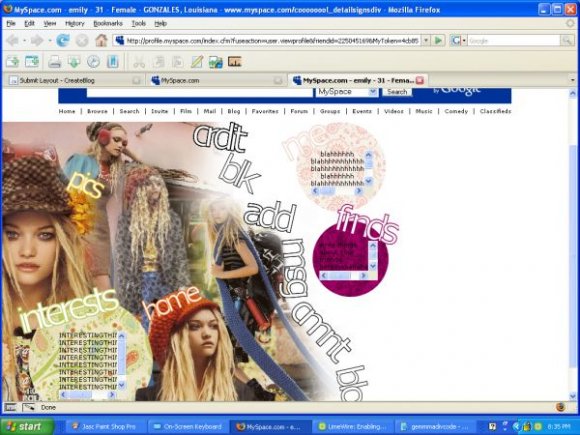Go to the Home page icon

click(101, 40)
